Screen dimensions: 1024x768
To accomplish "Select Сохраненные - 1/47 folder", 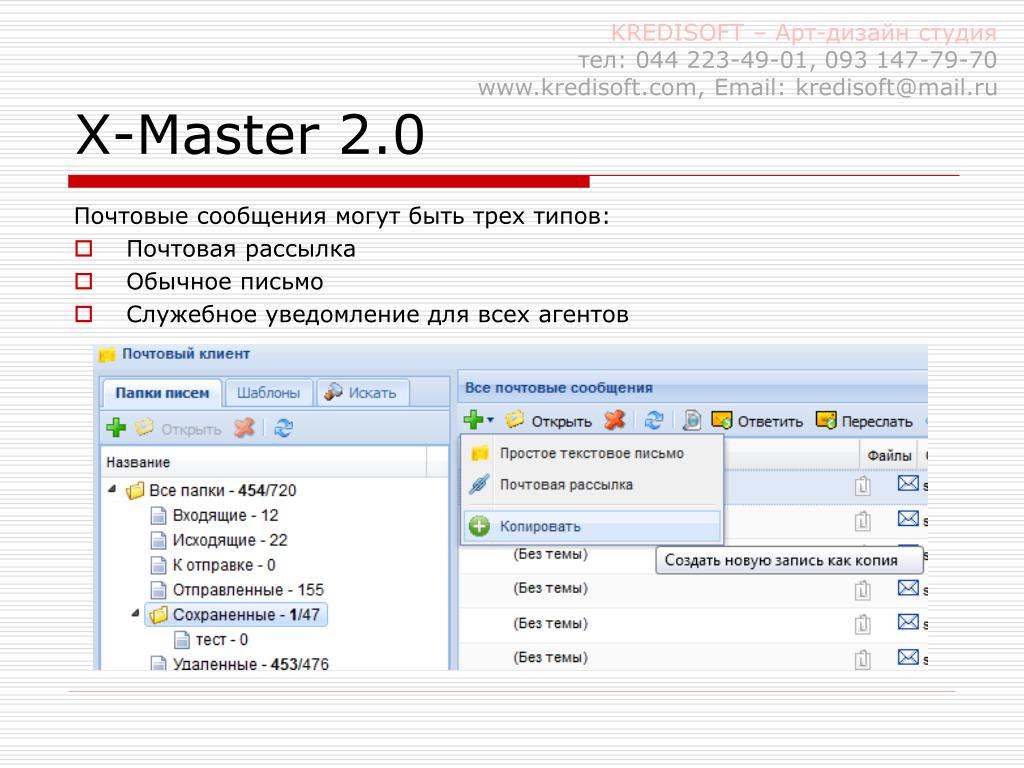I will coord(236,615).
